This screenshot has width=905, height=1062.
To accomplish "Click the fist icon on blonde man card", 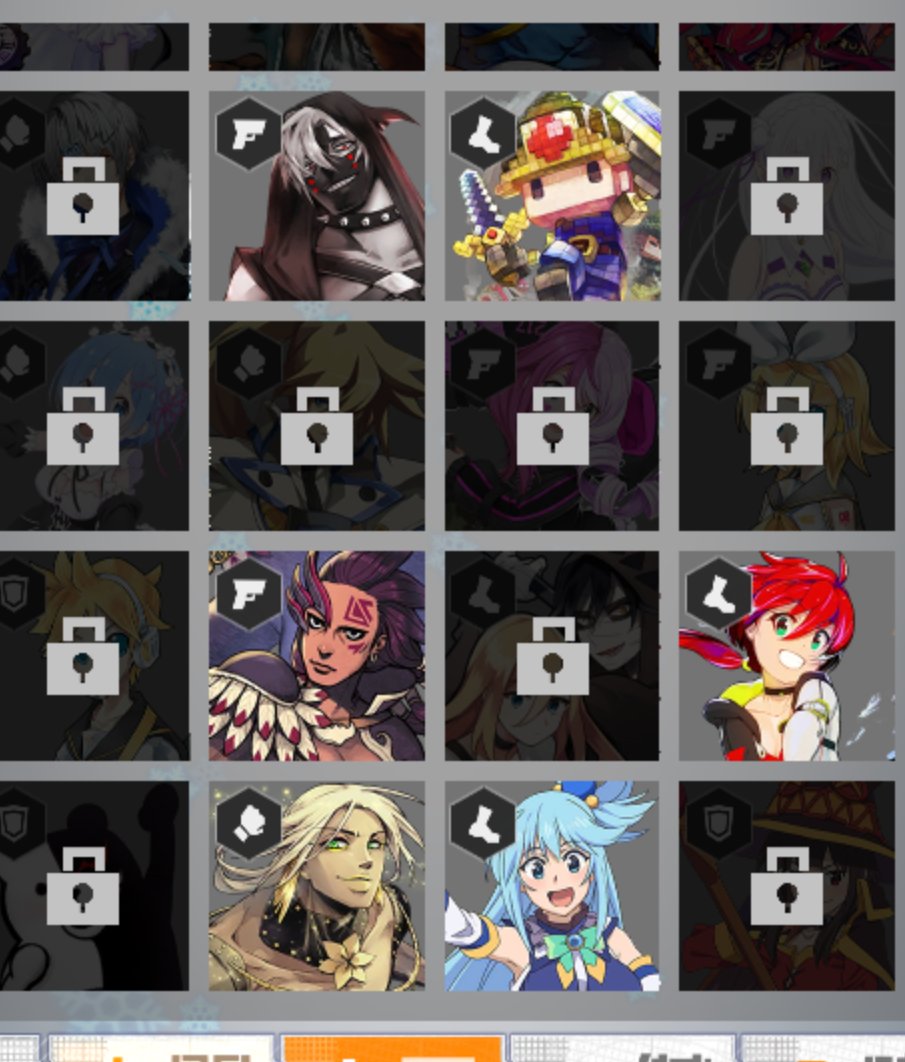I will pyautogui.click(x=249, y=824).
